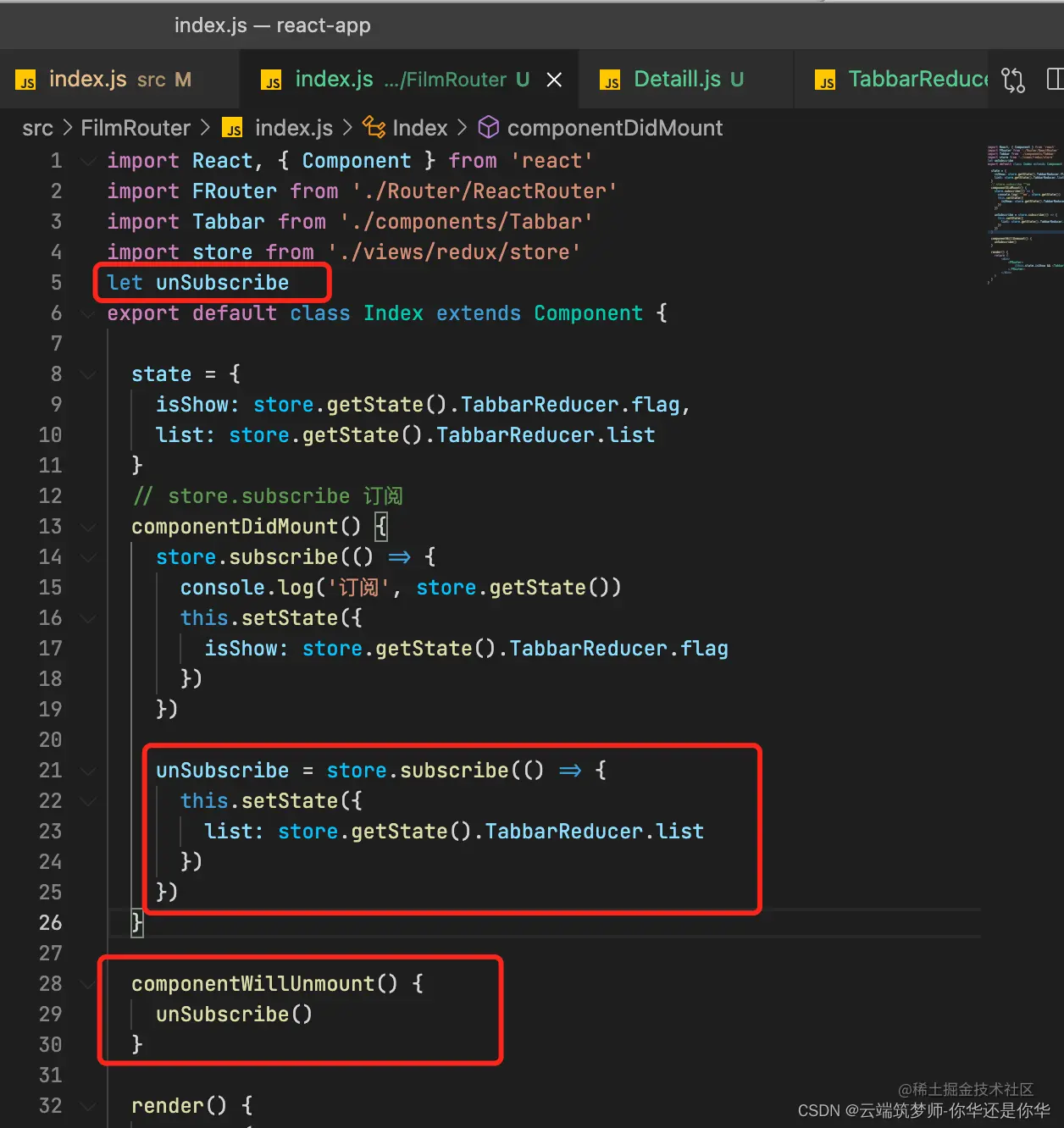Select the index.js FilmRouter tab

pyautogui.click(x=409, y=80)
